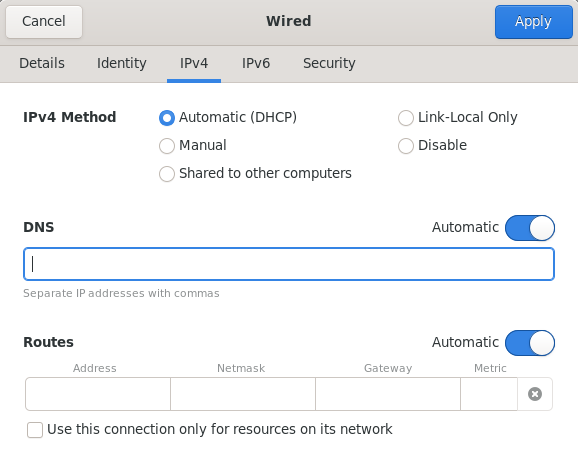Screen dimensions: 578x473
Task: Turn off the automatic DNS switch
Action: tap(530, 228)
